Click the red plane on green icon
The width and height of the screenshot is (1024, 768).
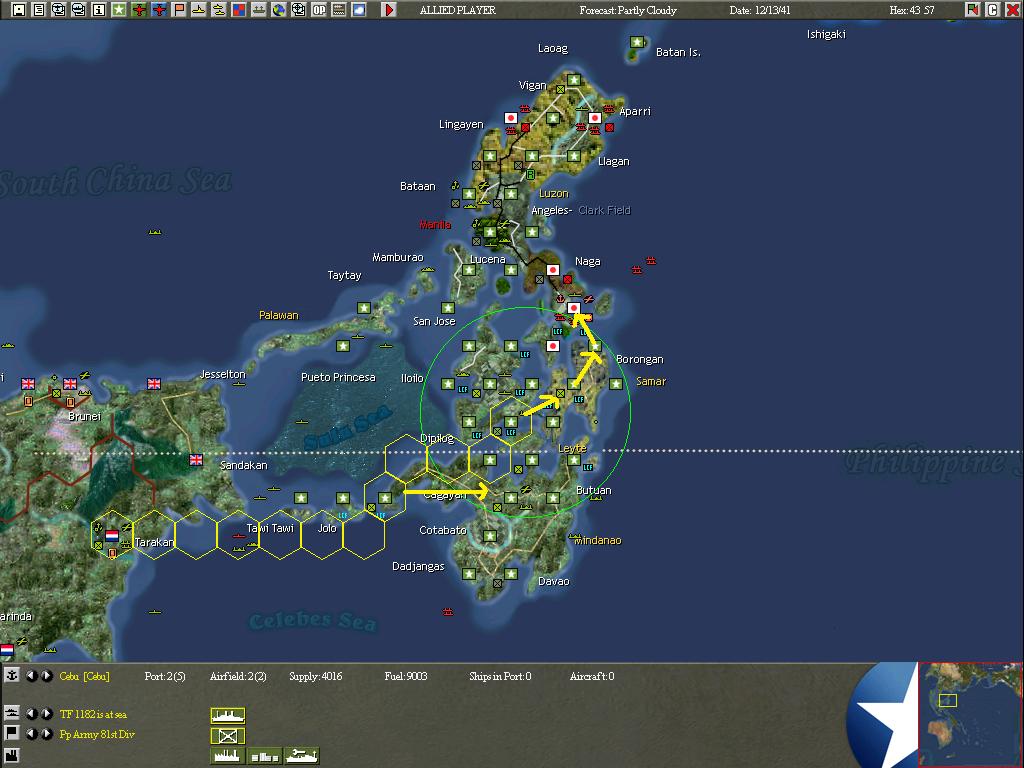click(x=138, y=10)
